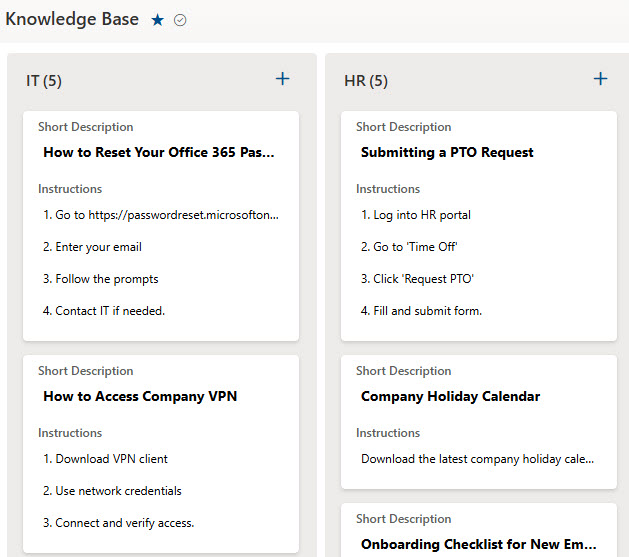Open Onboarding Checklist for New Employees card
The height and width of the screenshot is (557, 629).
pos(479,530)
